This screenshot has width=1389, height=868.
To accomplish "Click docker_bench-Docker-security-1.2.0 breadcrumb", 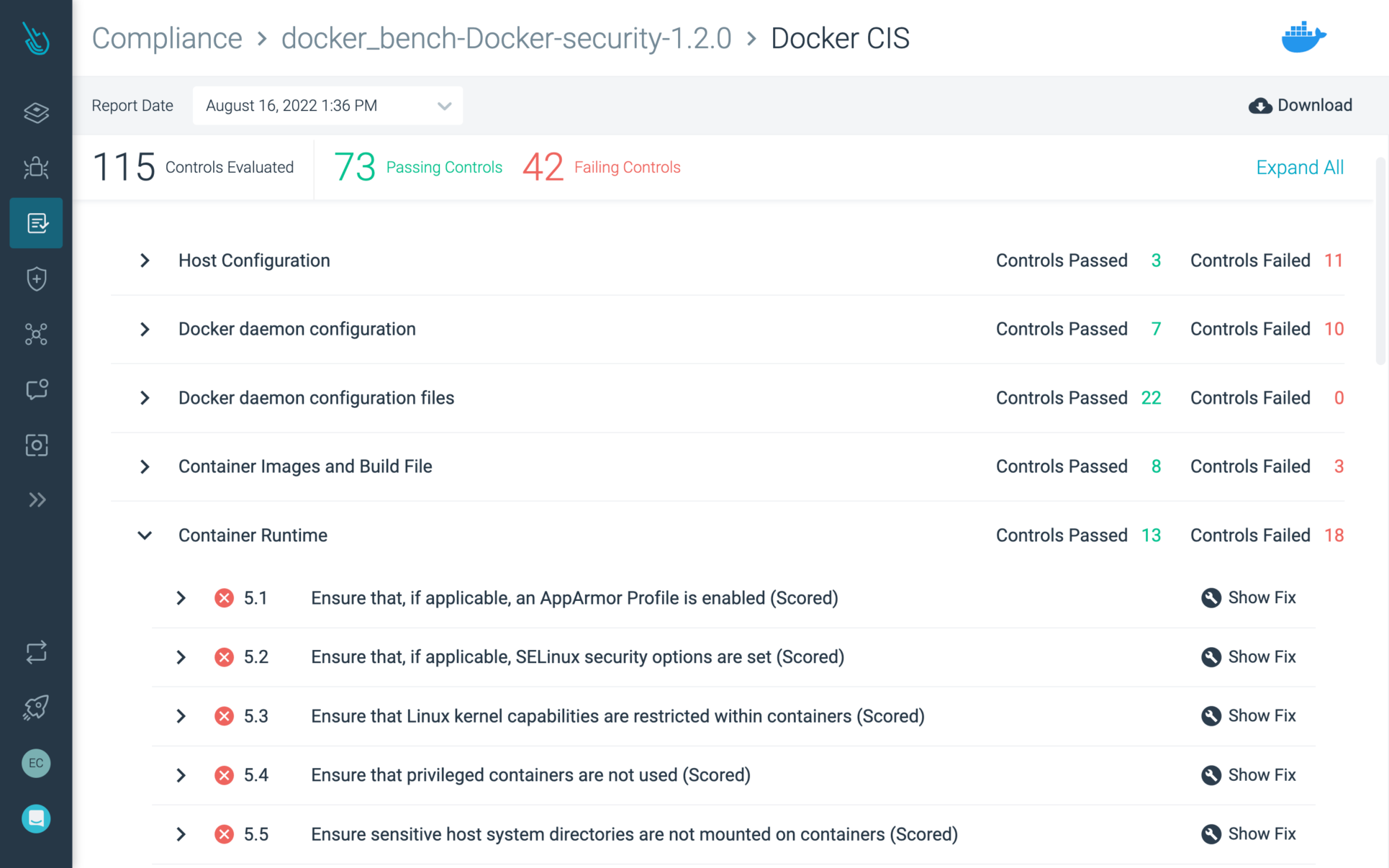I will [506, 38].
